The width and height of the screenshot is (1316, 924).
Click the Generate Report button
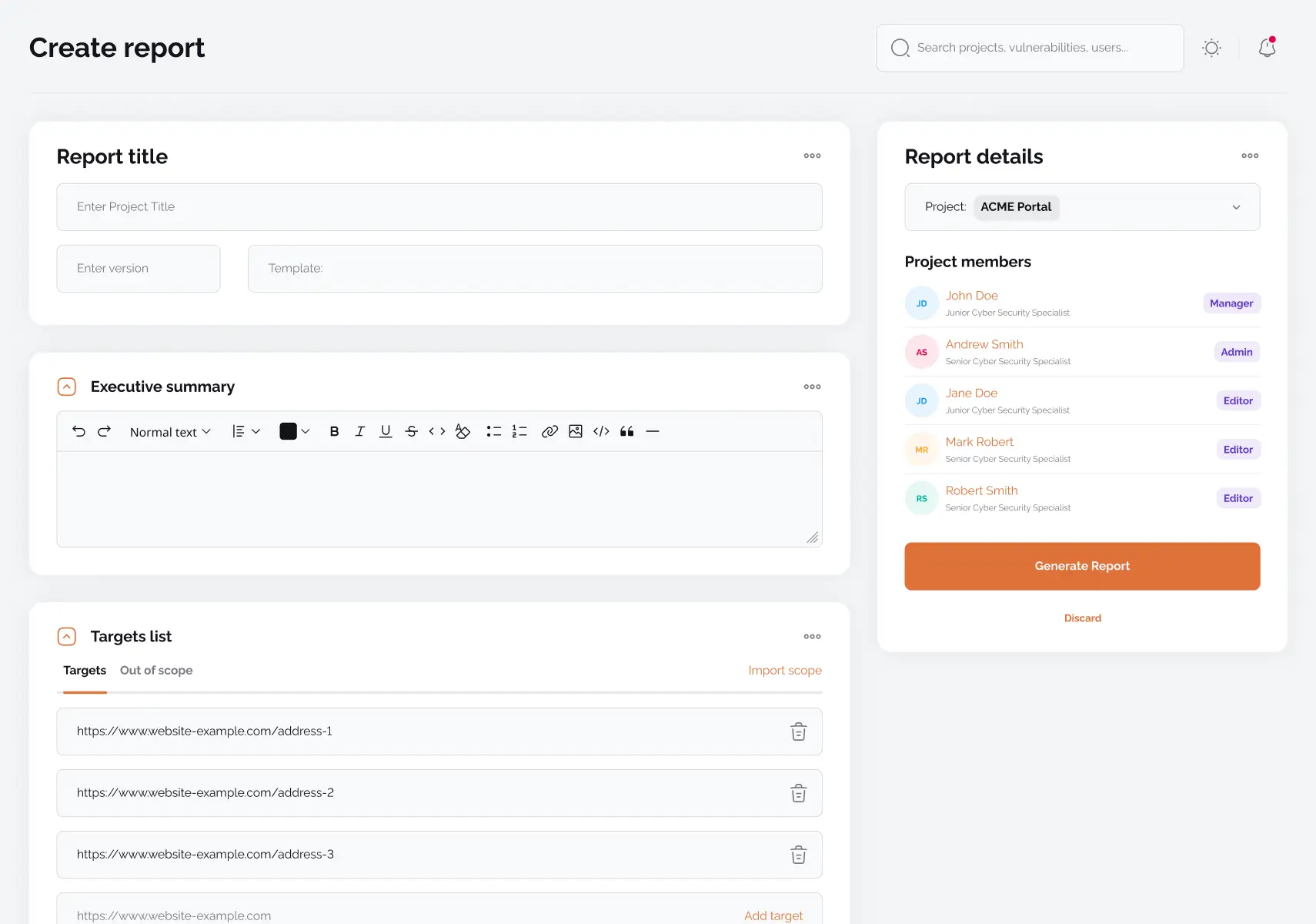[1081, 566]
